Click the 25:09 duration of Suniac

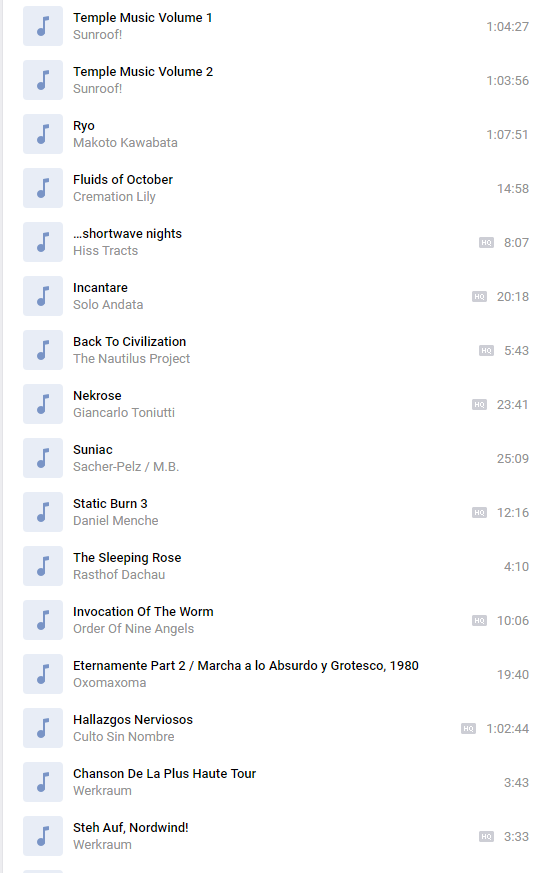point(513,459)
